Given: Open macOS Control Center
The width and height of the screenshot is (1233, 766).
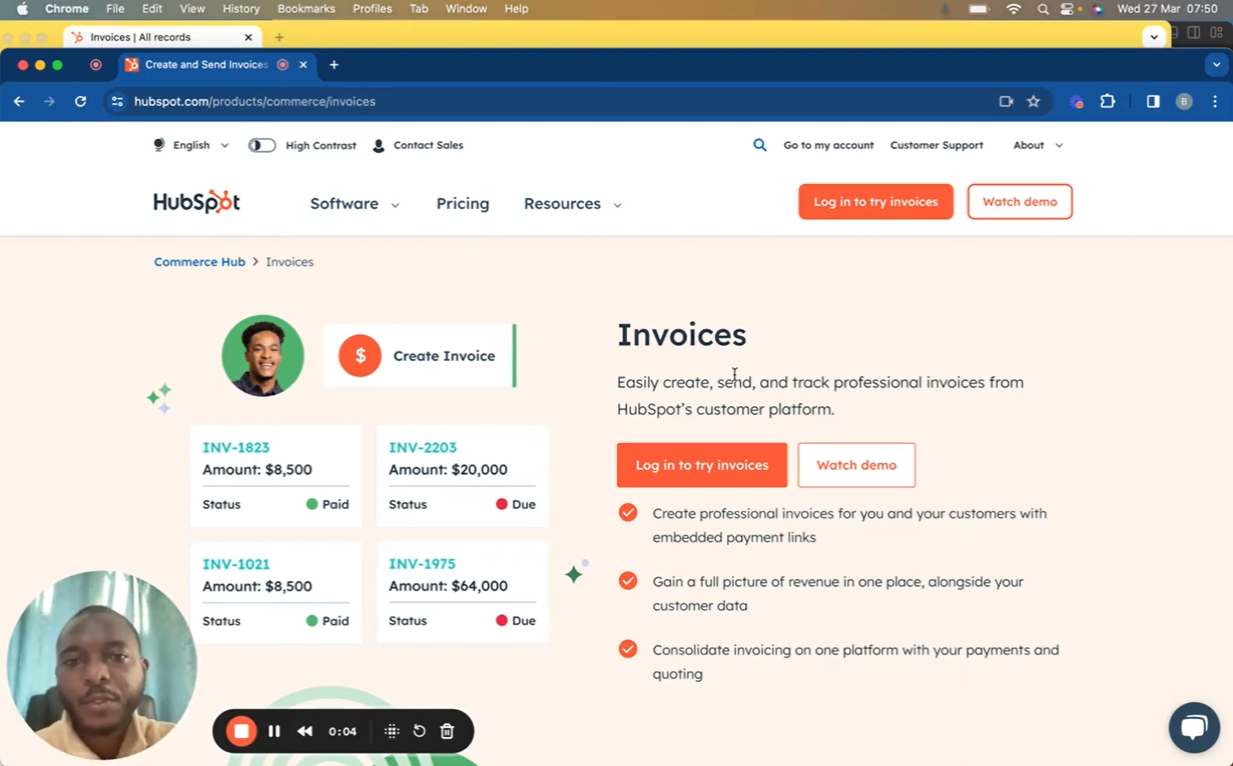Looking at the screenshot, I should pos(1068,9).
